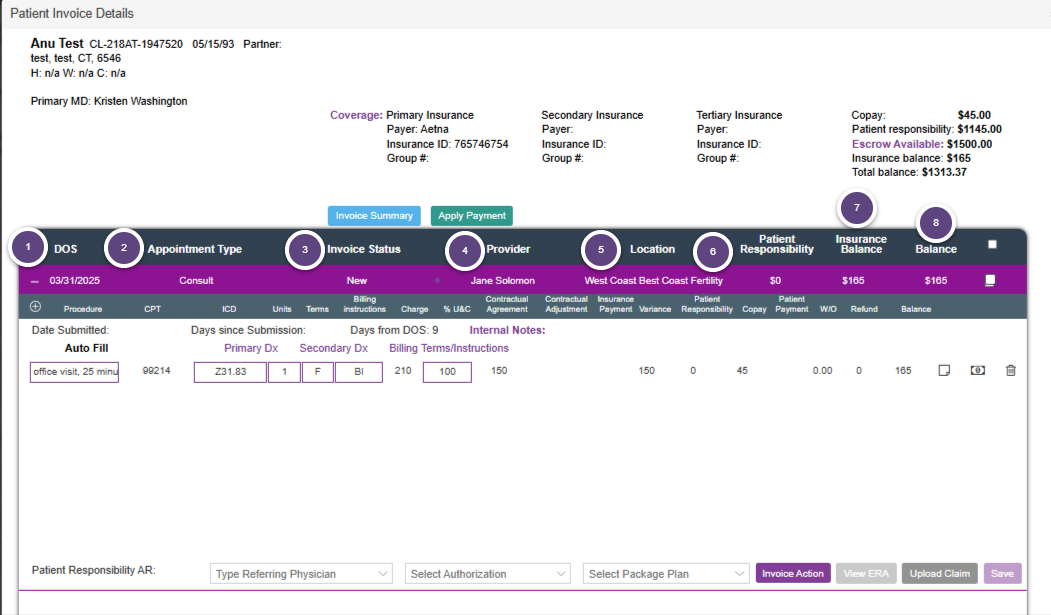Expand the Select Authorization dropdown

pyautogui.click(x=488, y=574)
